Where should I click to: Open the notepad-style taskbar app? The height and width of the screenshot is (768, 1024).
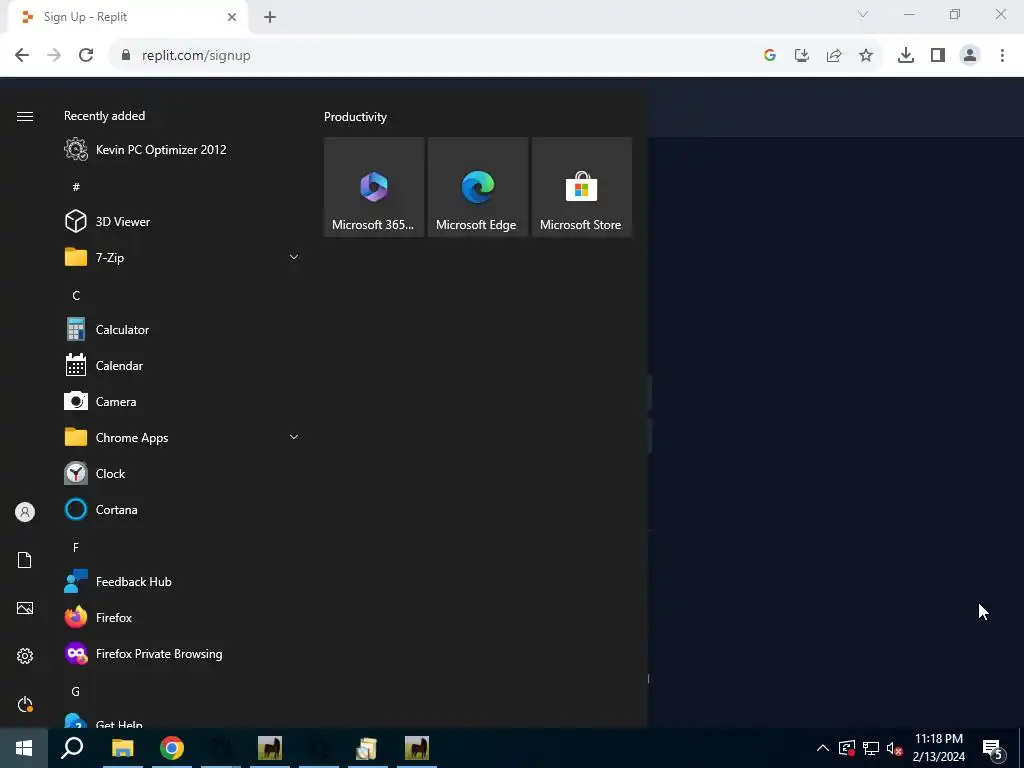367,748
